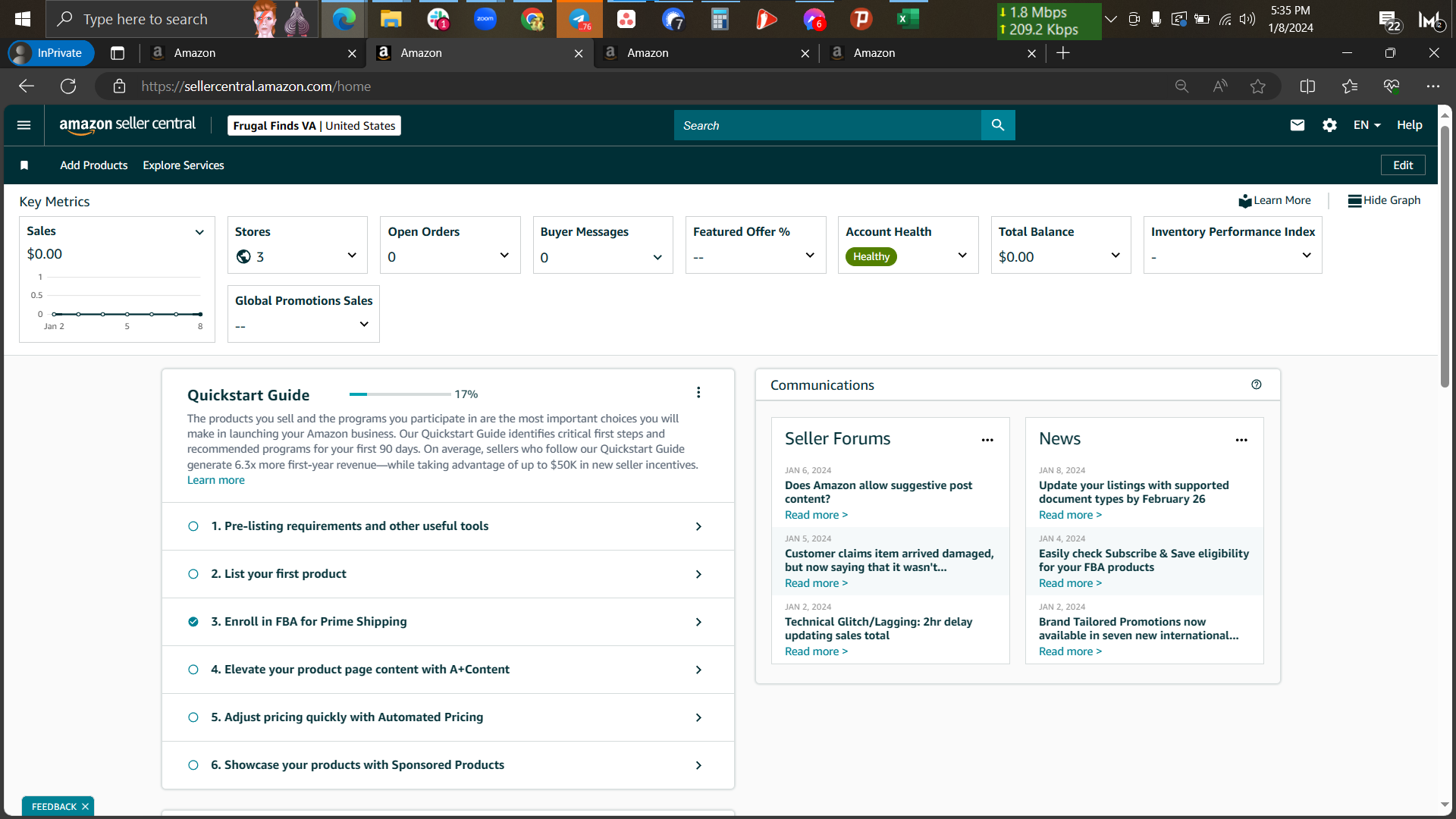Screen dimensions: 1456x819
Task: Open File Explorer from the taskbar
Action: [x=391, y=19]
